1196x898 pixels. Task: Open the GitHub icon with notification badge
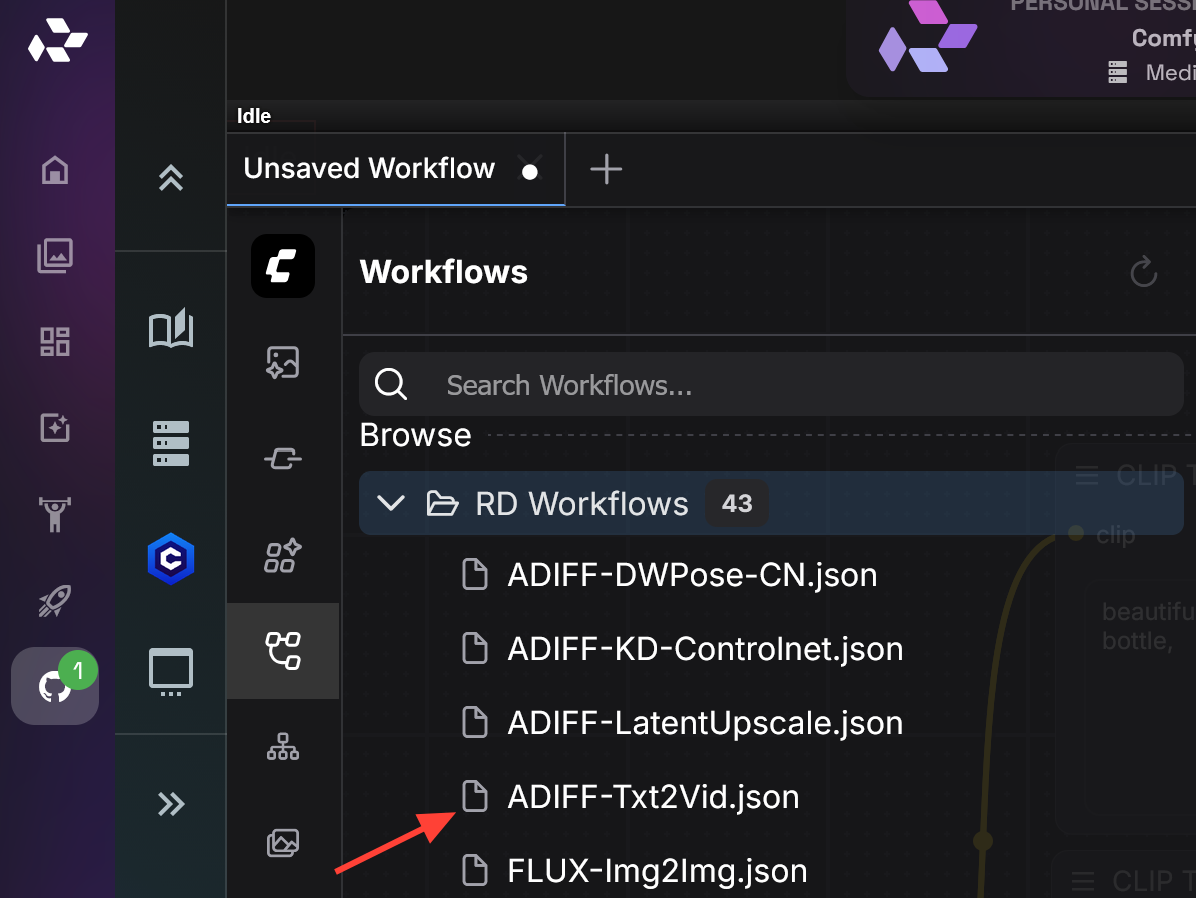pos(55,686)
